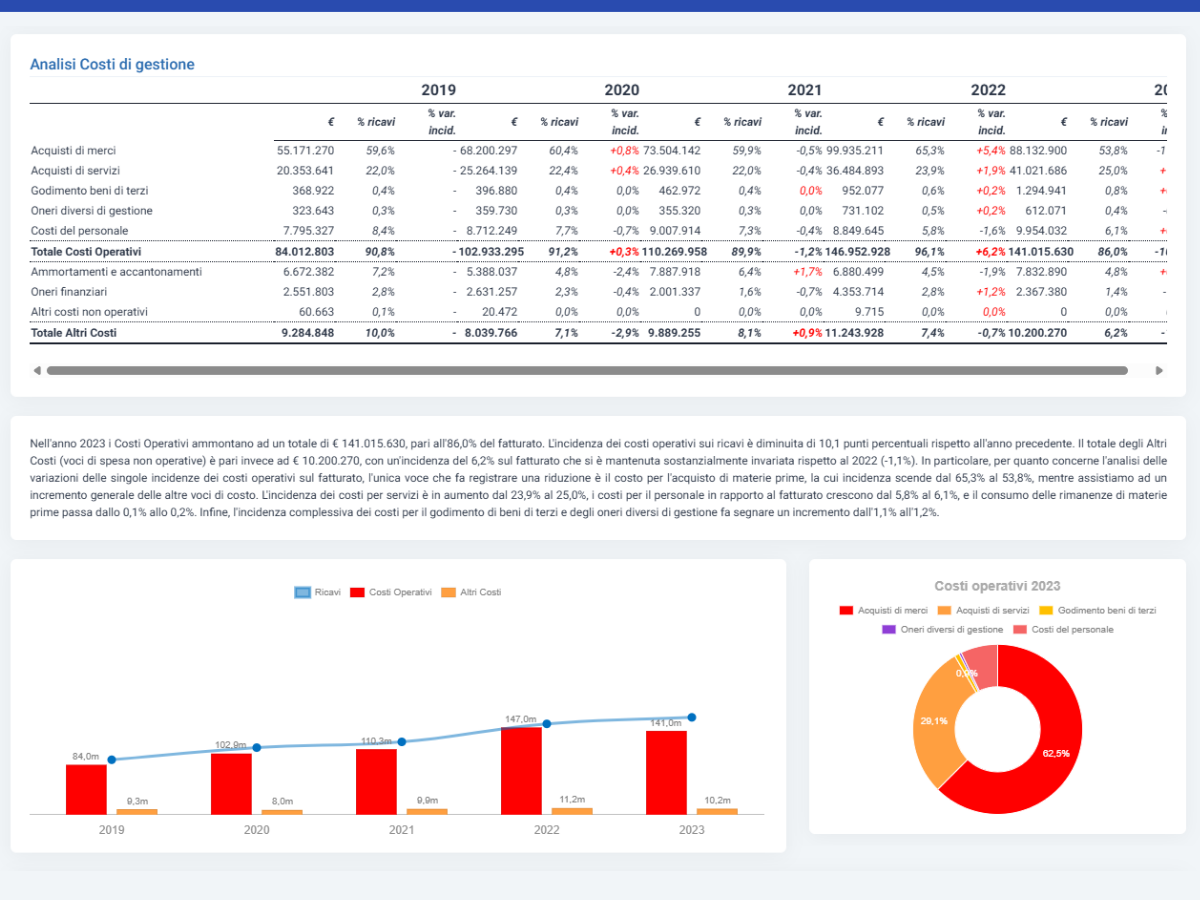Image resolution: width=1200 pixels, height=900 pixels.
Task: Click the orange 2020 bar labeled 8,0m
Action: pos(282,811)
